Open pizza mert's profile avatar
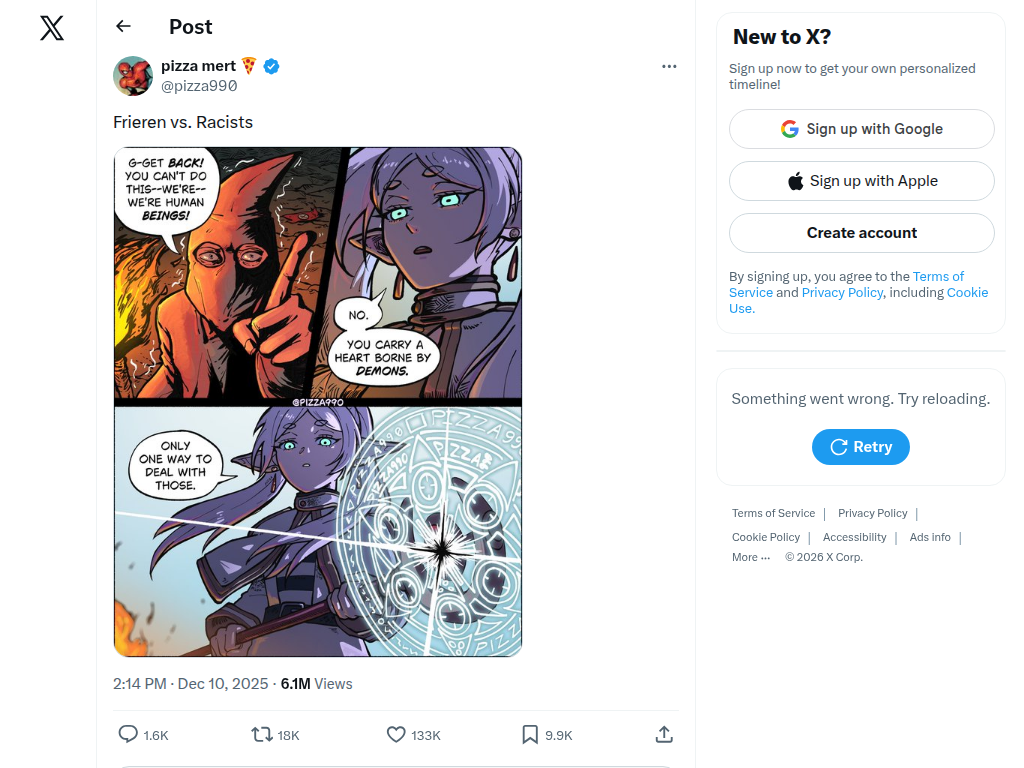The width and height of the screenshot is (1024, 768). (x=133, y=76)
